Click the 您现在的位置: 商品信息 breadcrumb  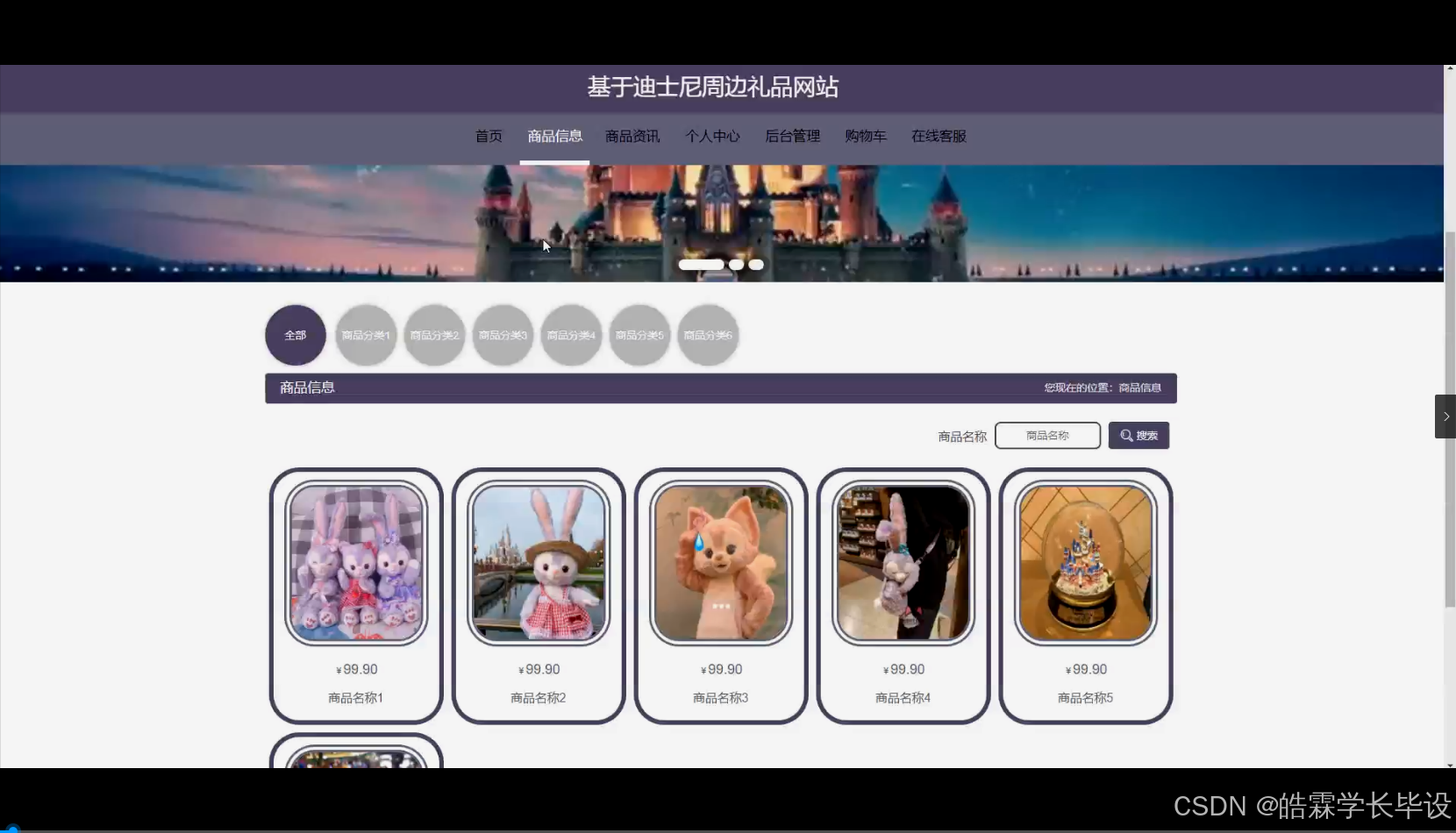(x=1103, y=388)
